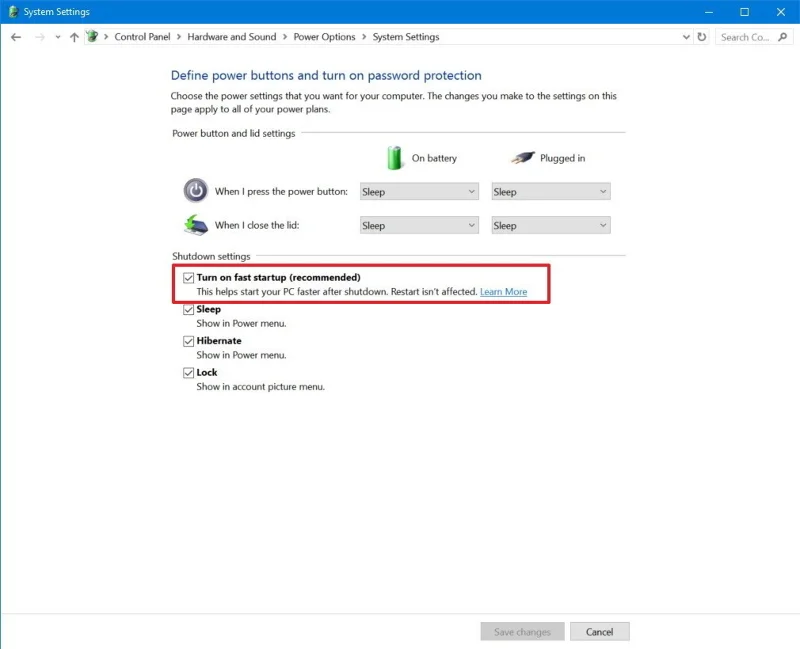Click the power button icon graphic
Image resolution: width=800 pixels, height=649 pixels.
click(x=195, y=190)
